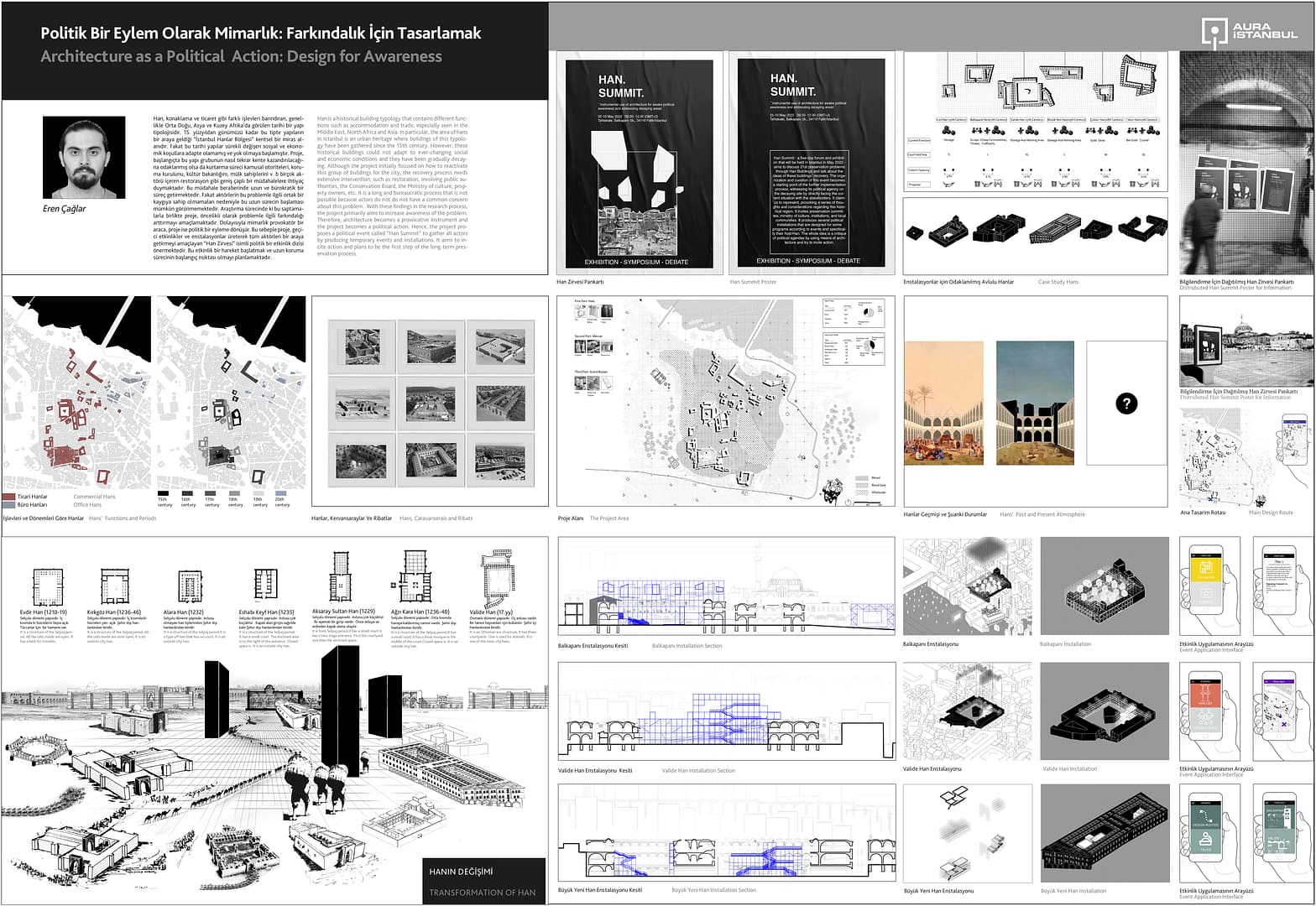Image resolution: width=1316 pixels, height=906 pixels.
Task: Click the 'Architecture as a Political Action' subtitle
Action: pyautogui.click(x=241, y=57)
